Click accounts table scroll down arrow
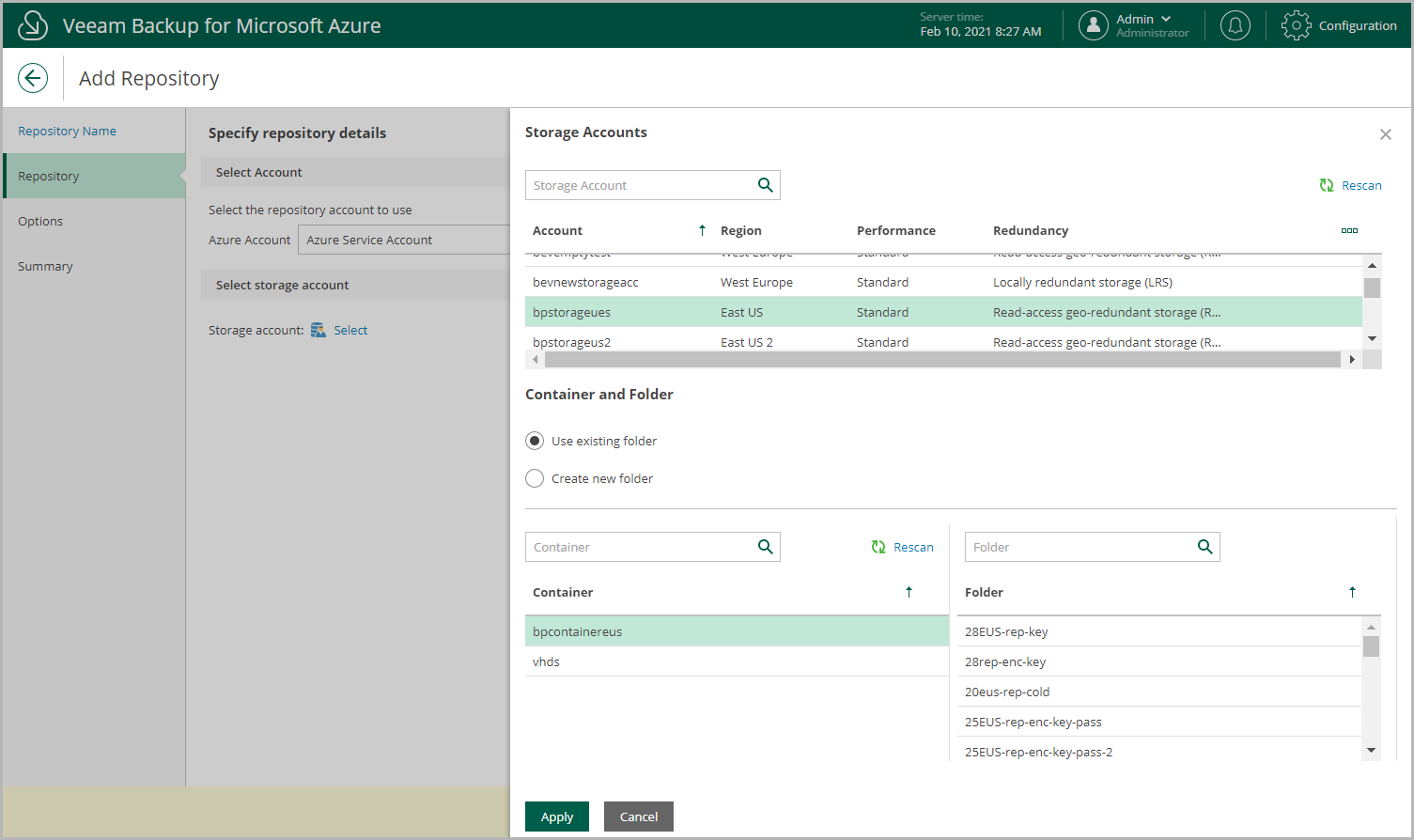The height and width of the screenshot is (840, 1414). 1372,338
